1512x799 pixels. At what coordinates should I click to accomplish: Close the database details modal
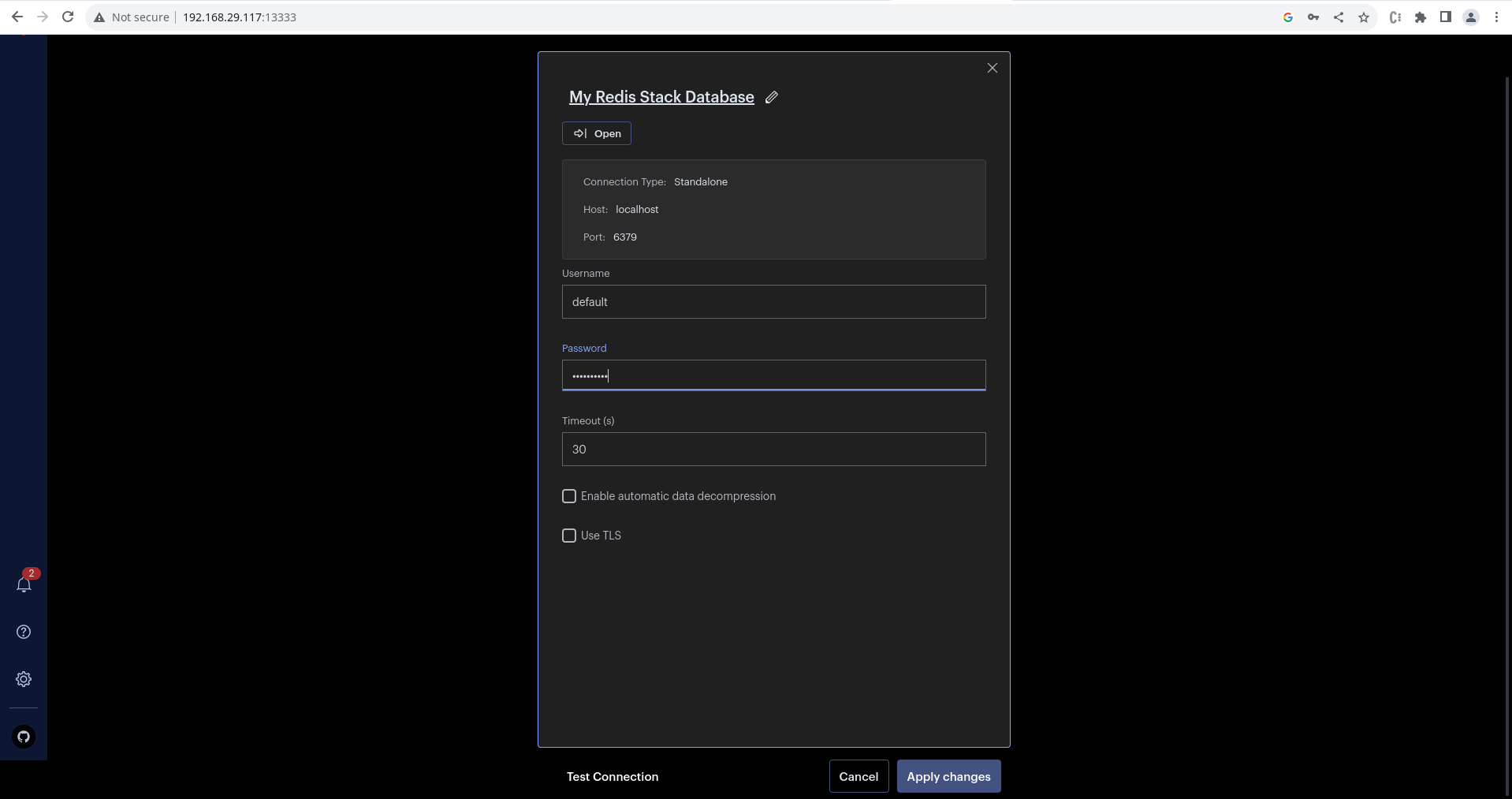pos(992,68)
